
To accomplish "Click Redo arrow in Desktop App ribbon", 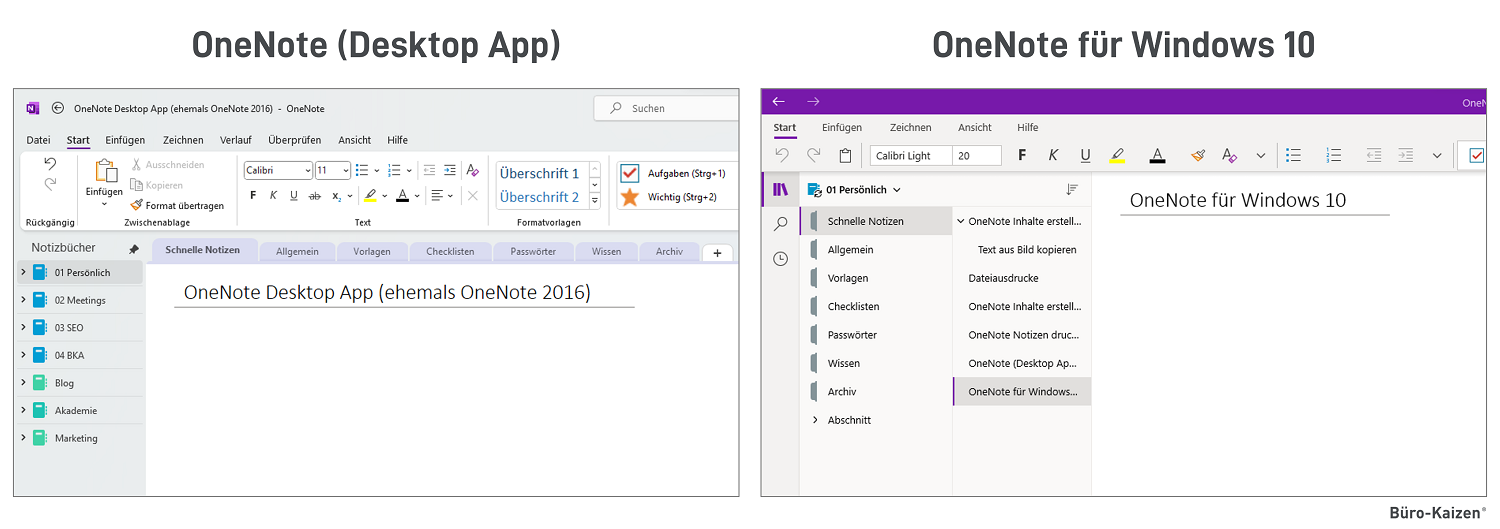I will (x=50, y=183).
